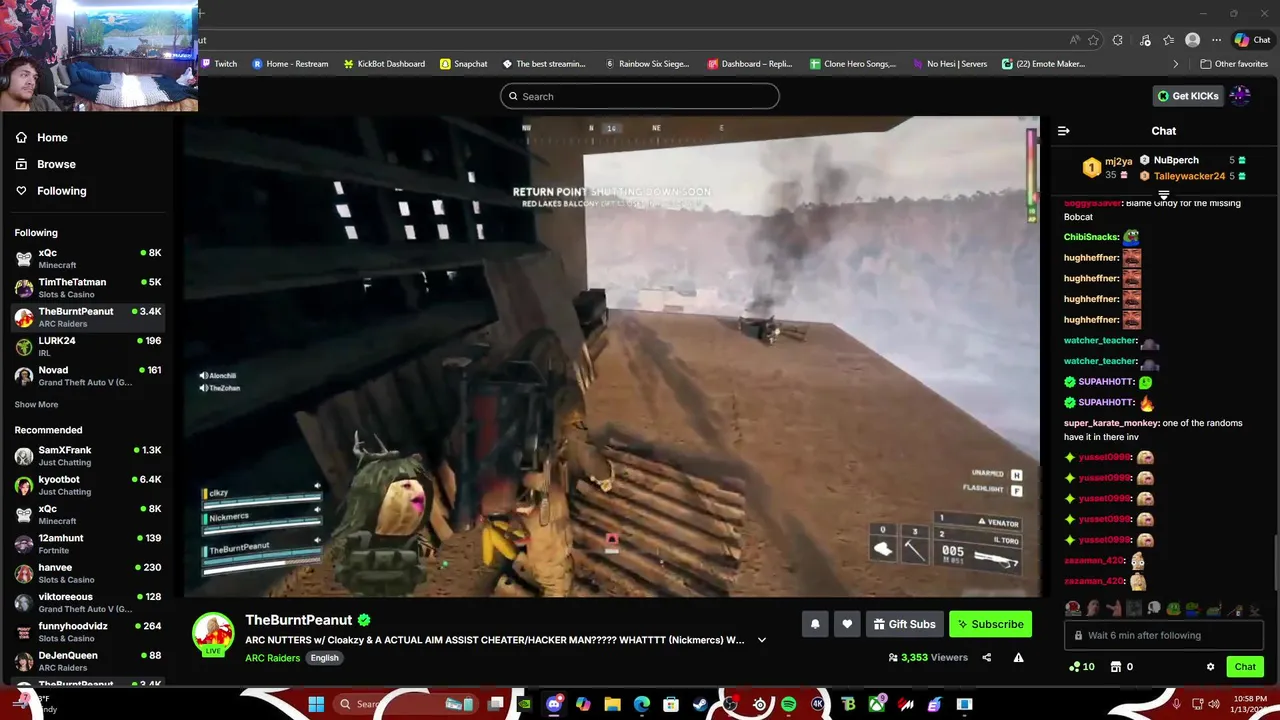Screen dimensions: 1280x720
Task: Click the ChibiSnacks username in chat
Action: (1091, 237)
